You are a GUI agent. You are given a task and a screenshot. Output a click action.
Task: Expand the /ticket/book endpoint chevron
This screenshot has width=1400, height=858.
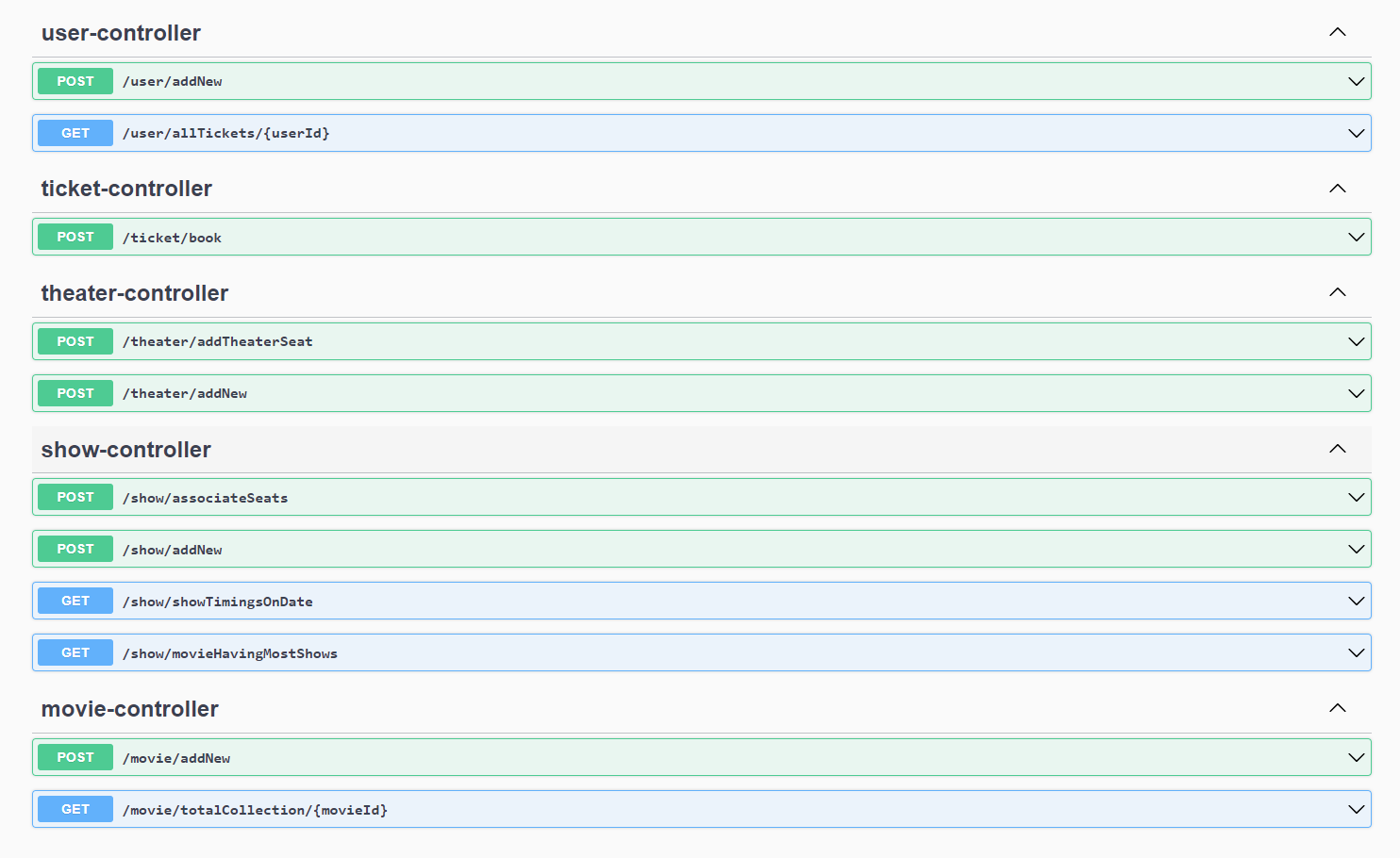[1357, 237]
